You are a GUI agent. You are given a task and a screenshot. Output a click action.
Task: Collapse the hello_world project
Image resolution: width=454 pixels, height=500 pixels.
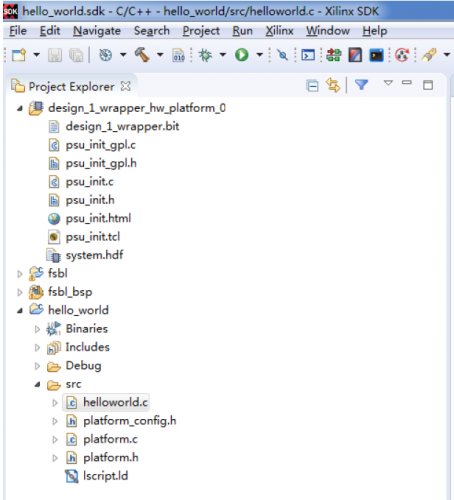pyautogui.click(x=20, y=311)
